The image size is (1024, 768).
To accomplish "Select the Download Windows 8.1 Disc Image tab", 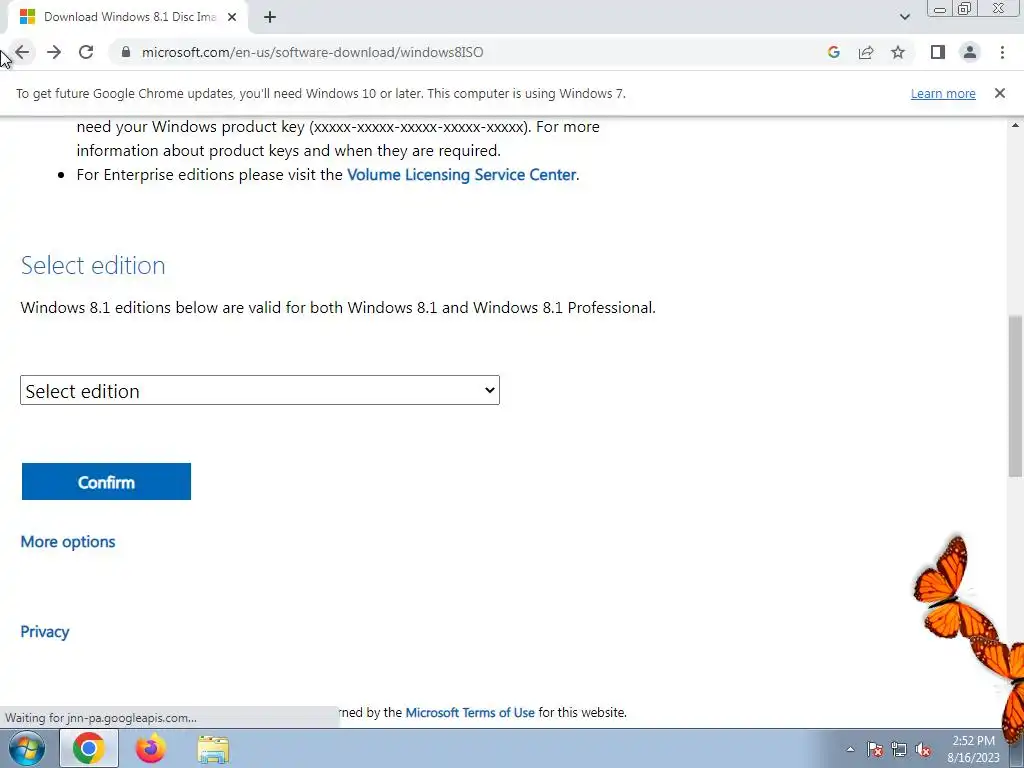I will click(127, 17).
